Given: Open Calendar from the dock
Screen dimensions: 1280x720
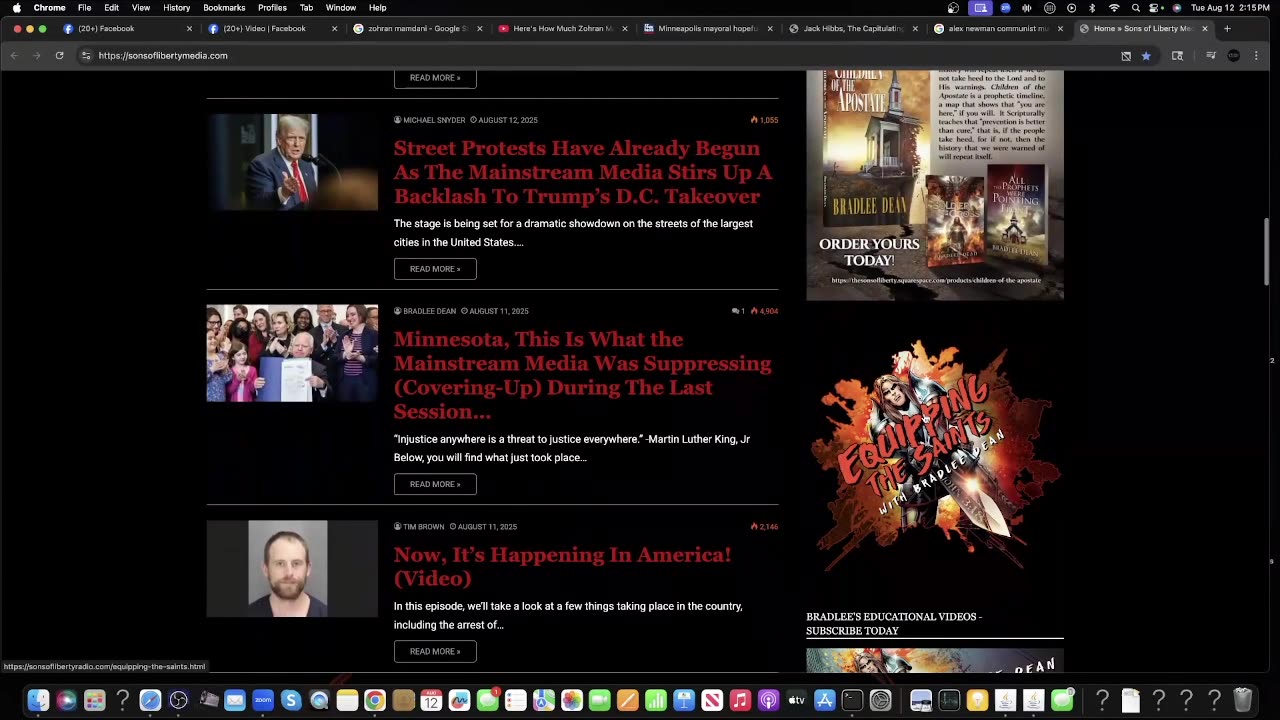Looking at the screenshot, I should pyautogui.click(x=431, y=700).
